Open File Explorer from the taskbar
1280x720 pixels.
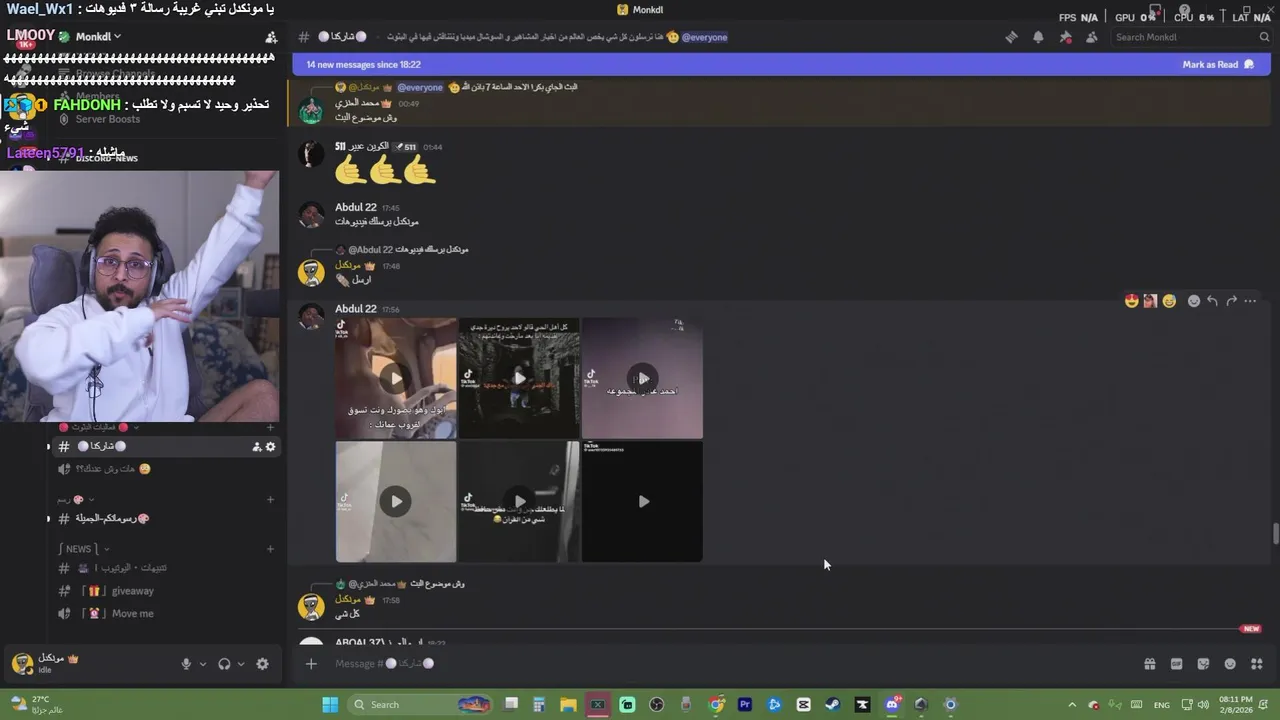click(x=568, y=704)
